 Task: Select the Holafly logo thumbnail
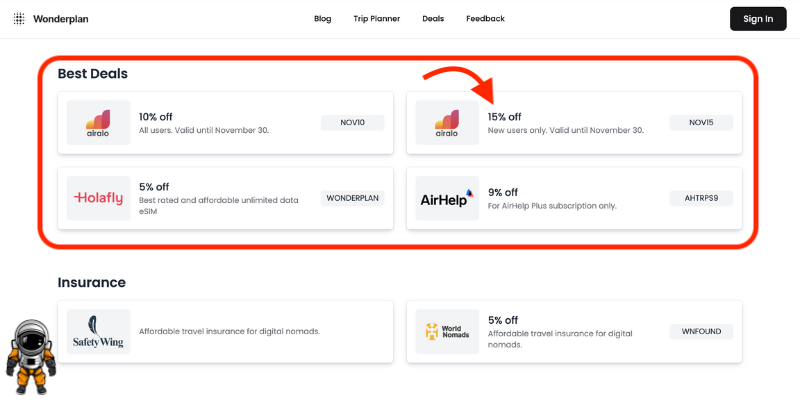point(98,198)
